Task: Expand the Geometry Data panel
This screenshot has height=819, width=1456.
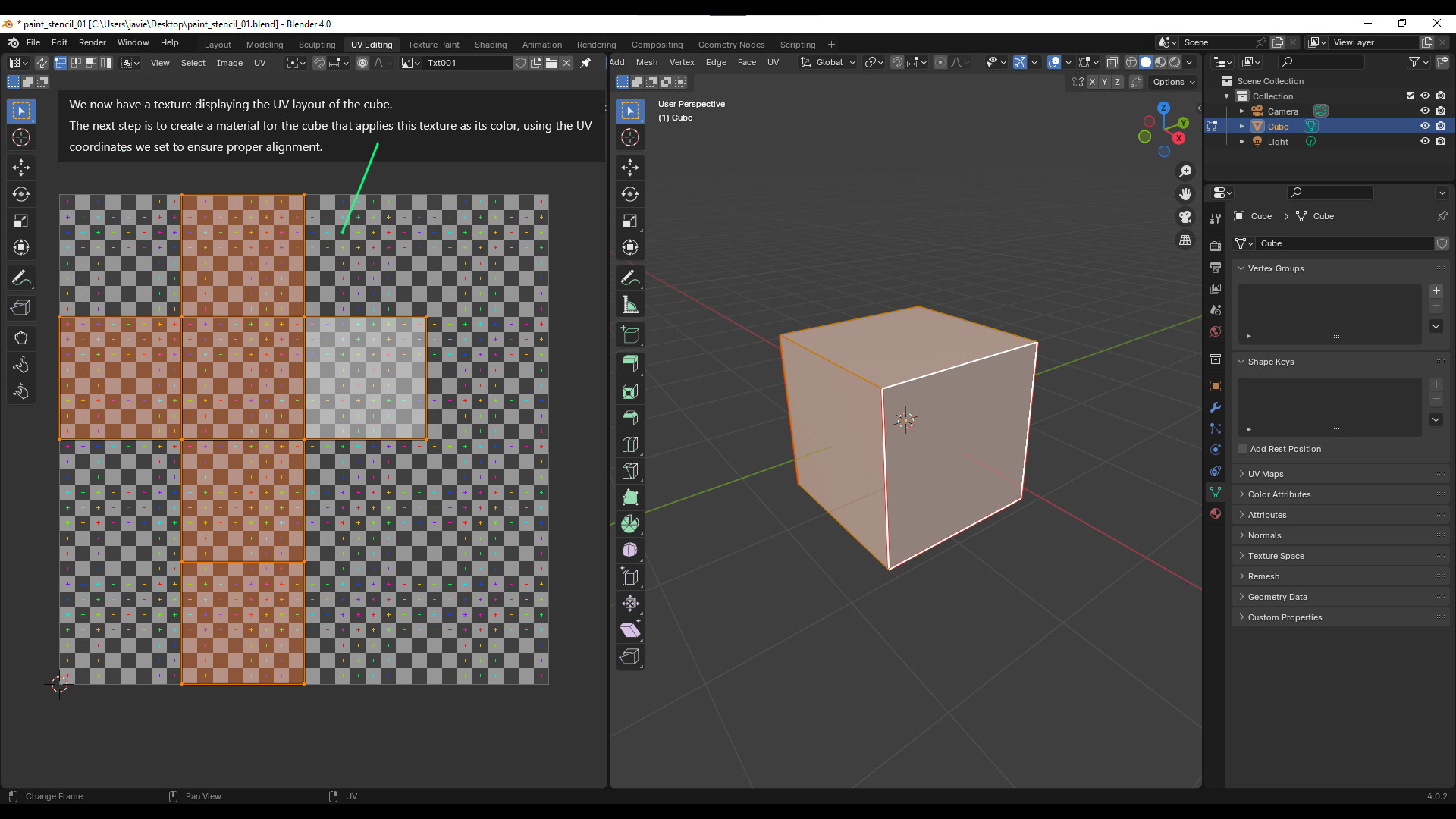Action: pos(1341,597)
